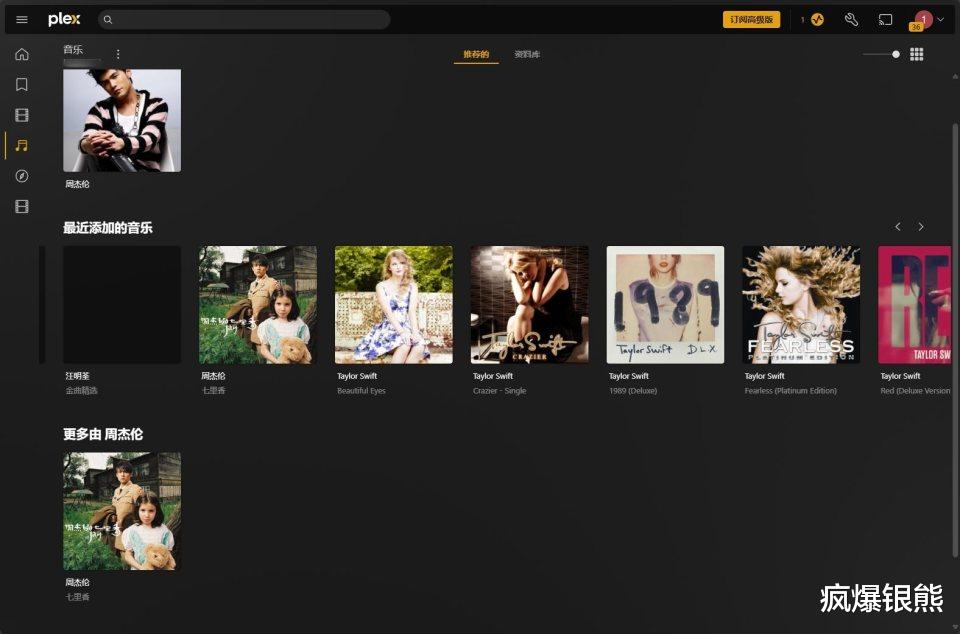Click the 金曲精选 album title
This screenshot has height=634, width=960.
click(81, 390)
